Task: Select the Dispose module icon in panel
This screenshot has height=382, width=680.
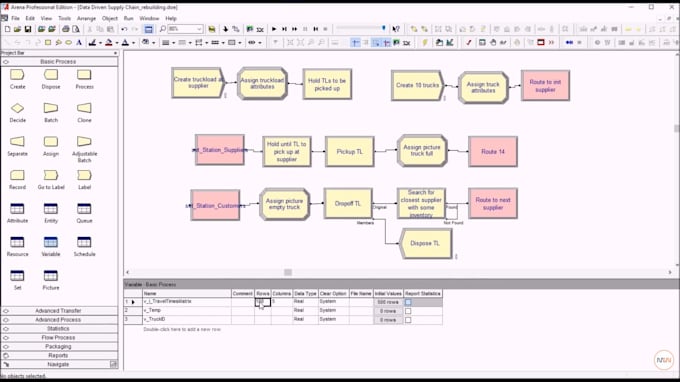Action: 51,75
